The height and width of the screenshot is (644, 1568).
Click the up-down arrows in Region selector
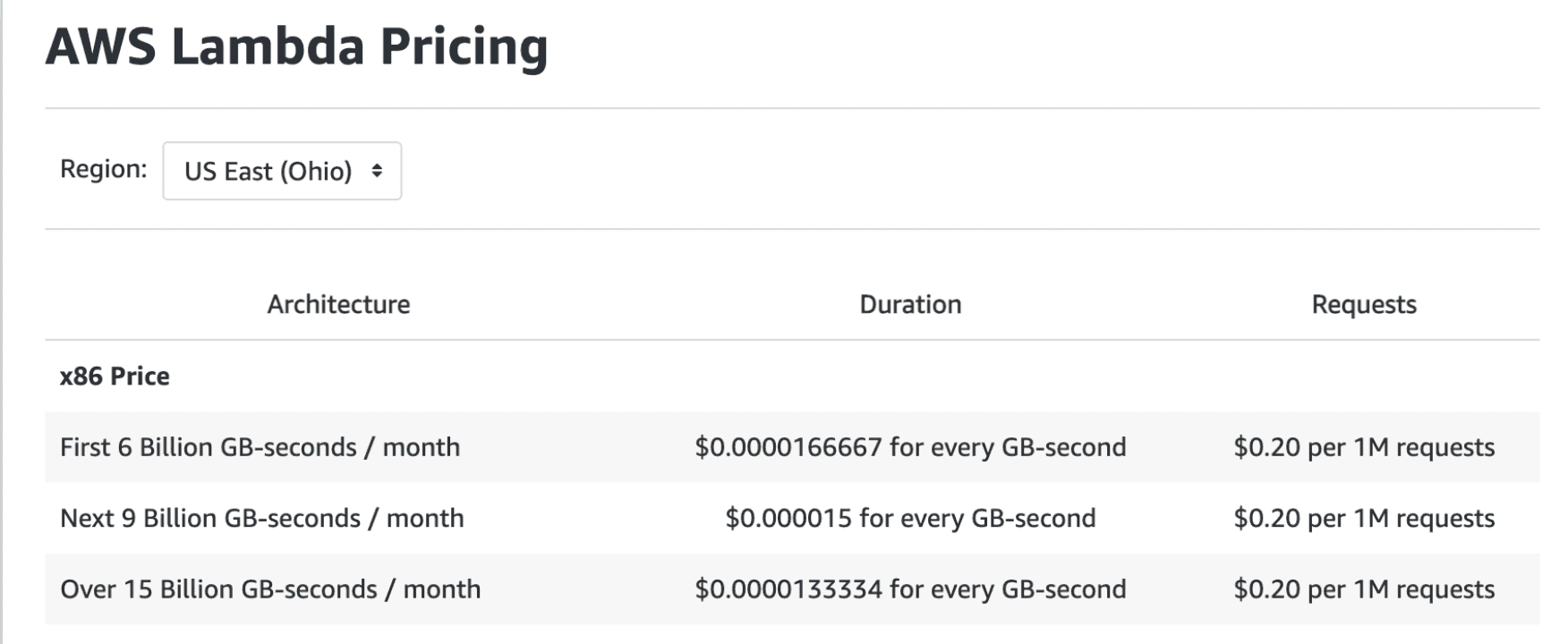pyautogui.click(x=377, y=170)
